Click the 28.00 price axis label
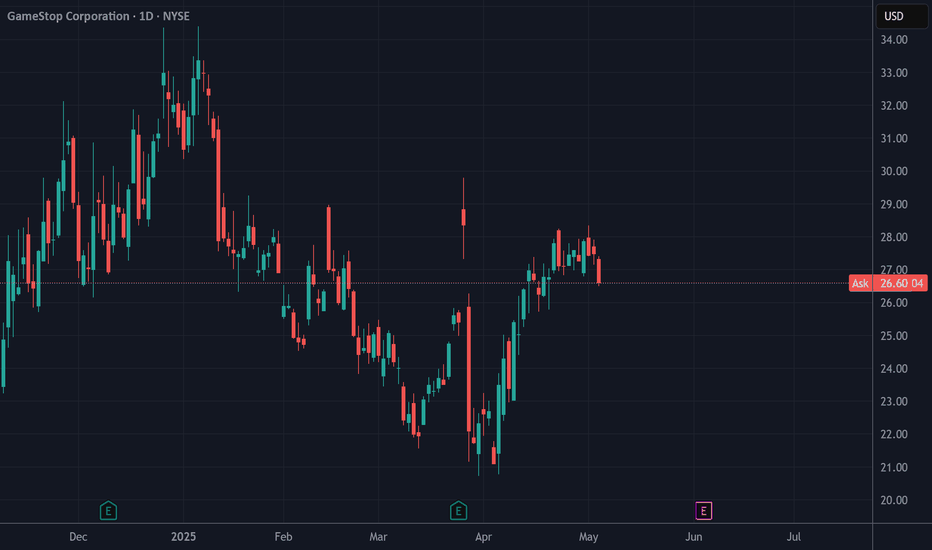Screen dimensions: 932x550 [x=894, y=237]
